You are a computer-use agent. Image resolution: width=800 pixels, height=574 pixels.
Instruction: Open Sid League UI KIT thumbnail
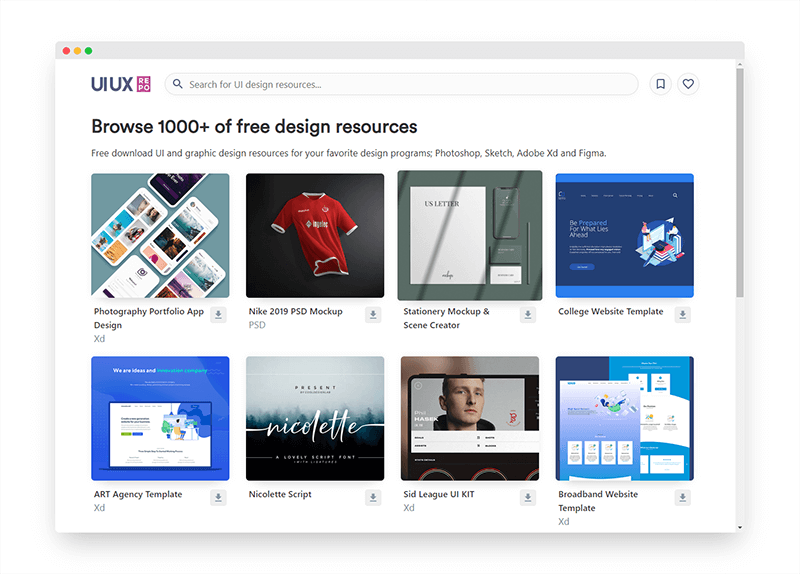[470, 418]
